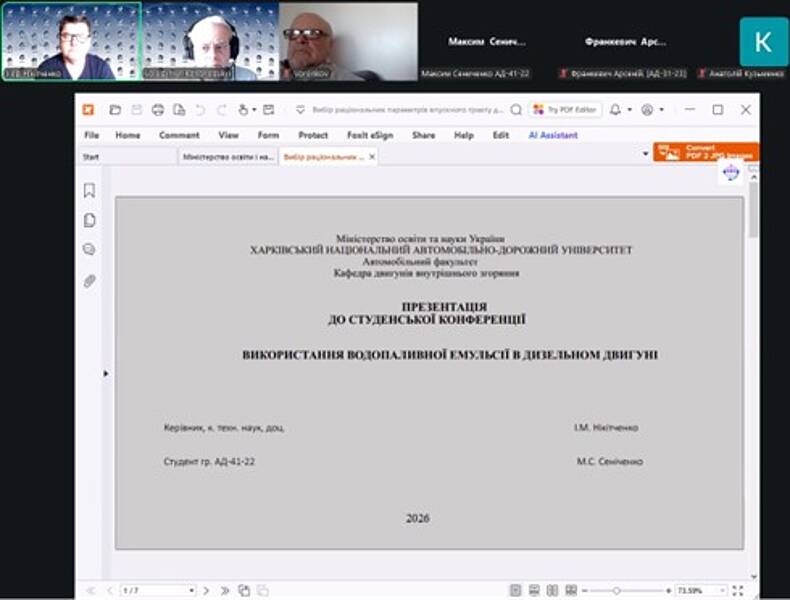Open the zoom percentage dropdown

pyautogui.click(x=722, y=591)
